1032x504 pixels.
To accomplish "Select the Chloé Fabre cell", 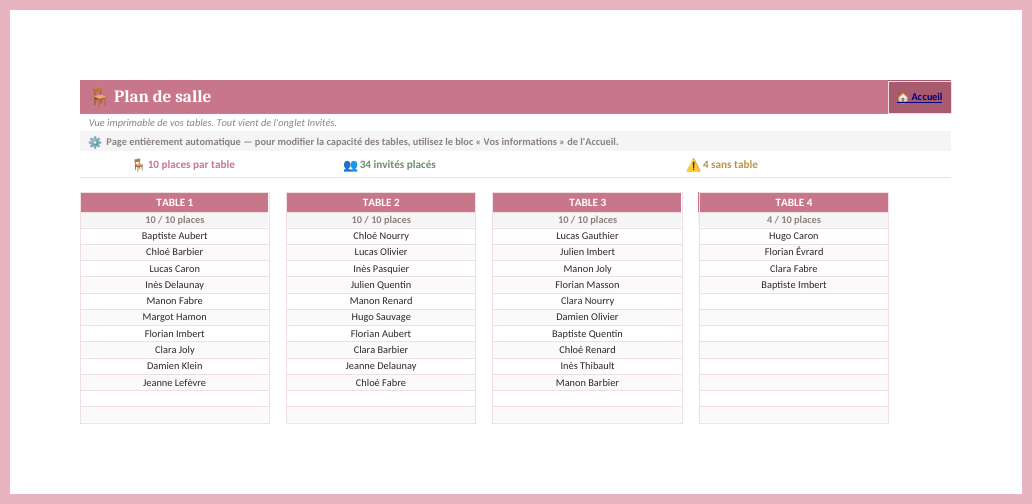I will click(381, 382).
